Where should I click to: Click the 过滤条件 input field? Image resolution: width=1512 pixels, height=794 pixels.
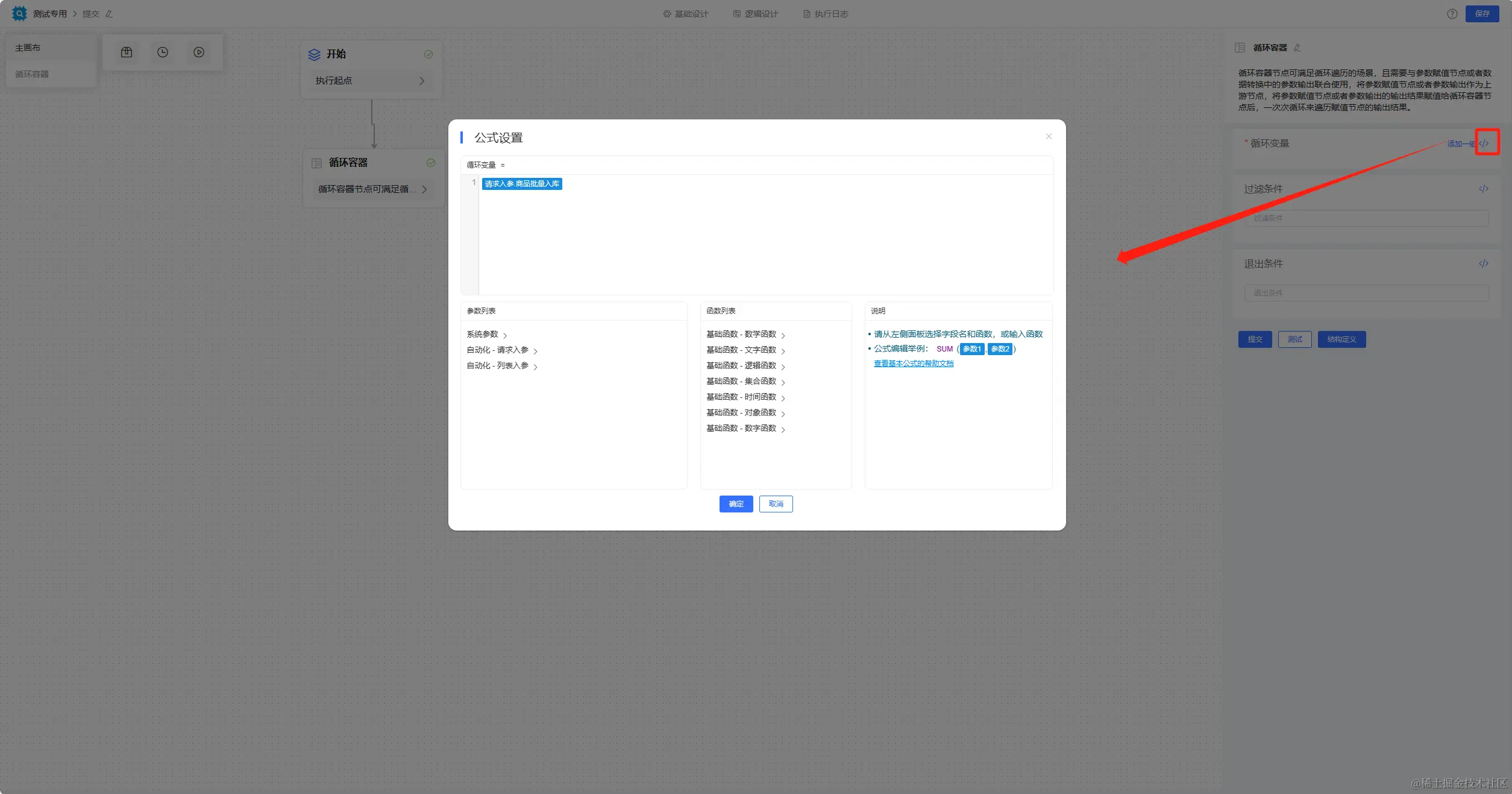point(1366,218)
